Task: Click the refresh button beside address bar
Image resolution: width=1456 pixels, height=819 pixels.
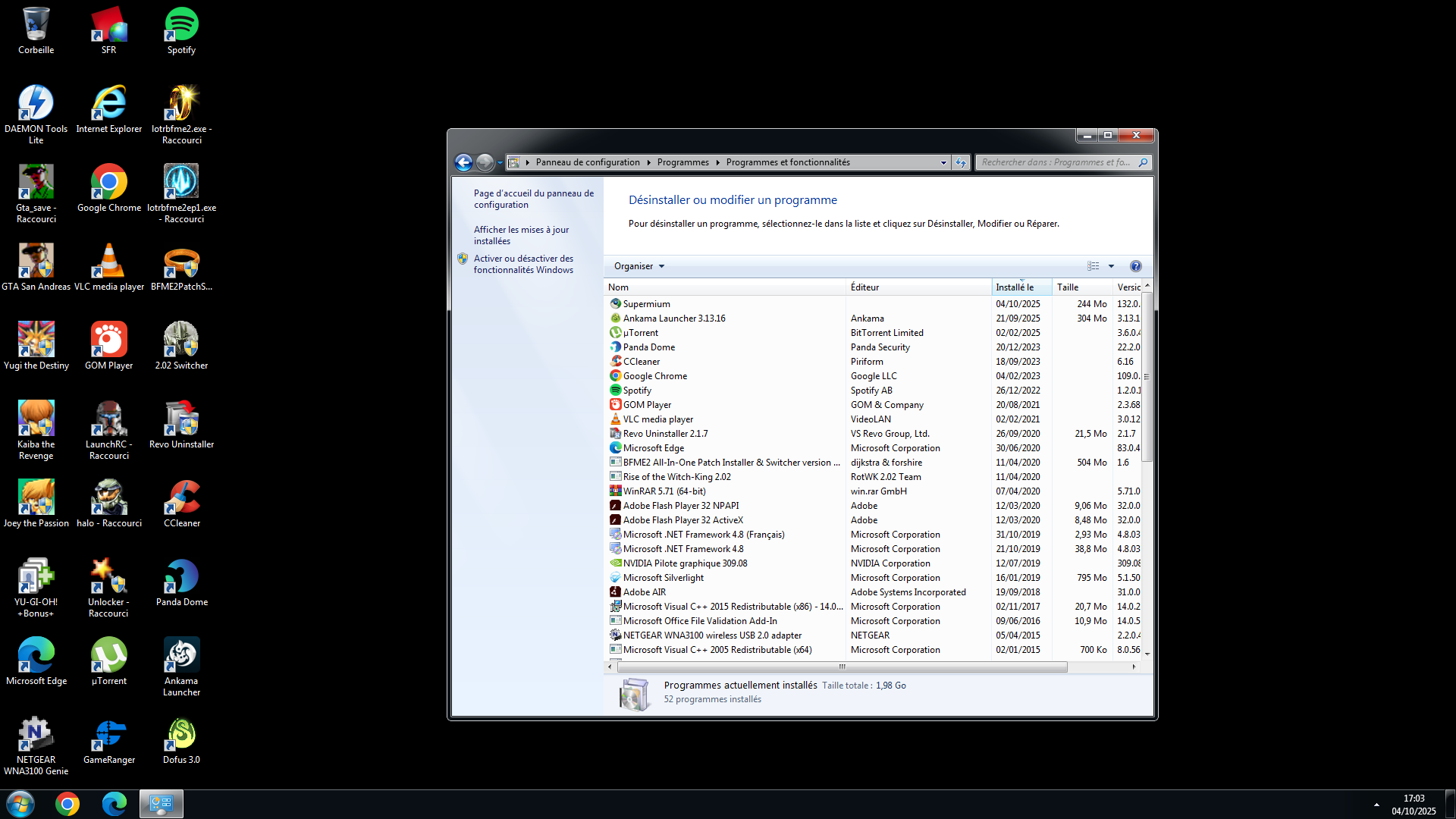Action: (x=961, y=162)
